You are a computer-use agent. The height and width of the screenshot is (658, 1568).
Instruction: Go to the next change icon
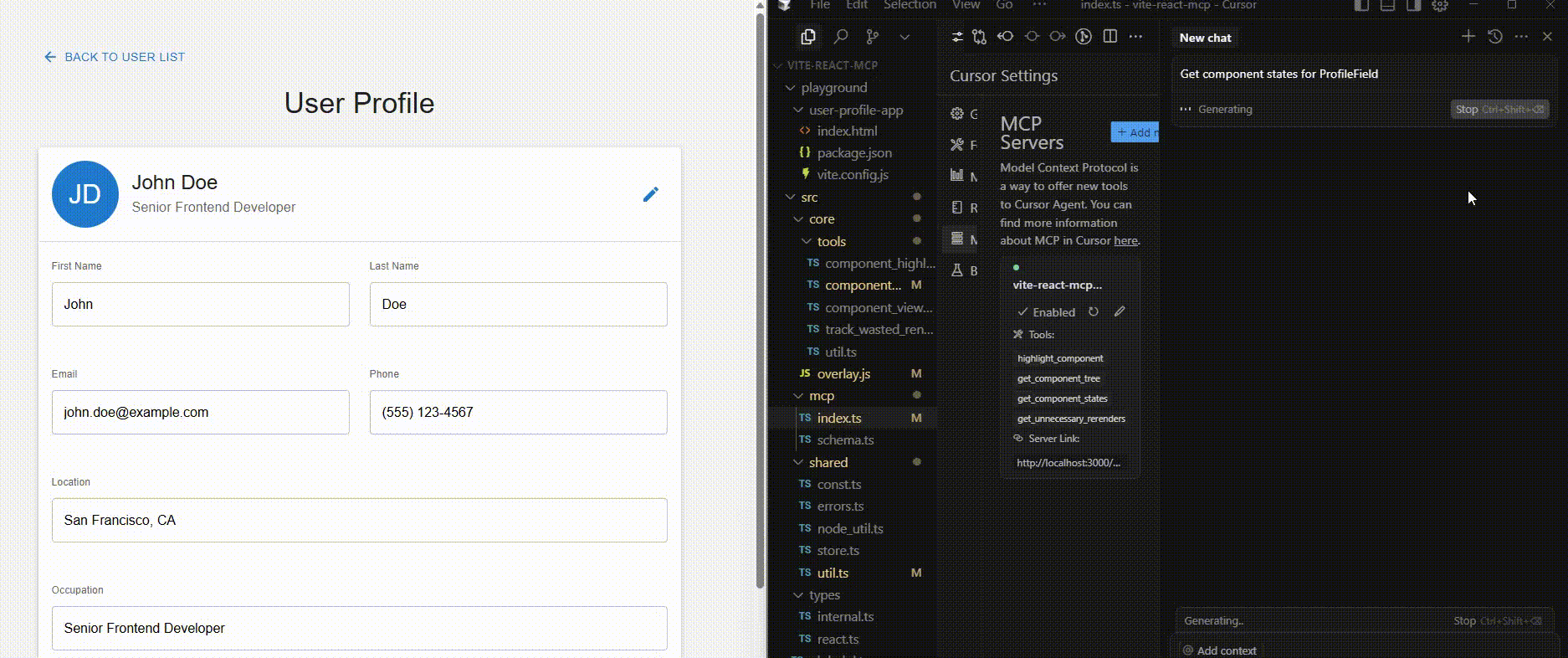[x=1058, y=37]
